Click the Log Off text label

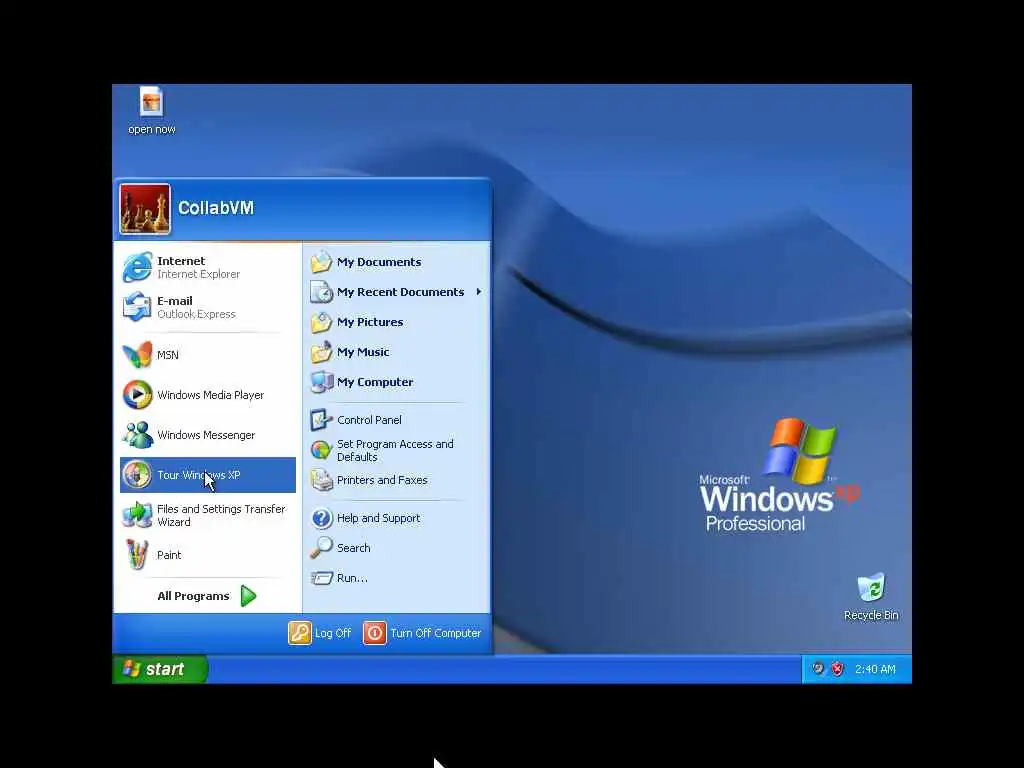coord(332,633)
